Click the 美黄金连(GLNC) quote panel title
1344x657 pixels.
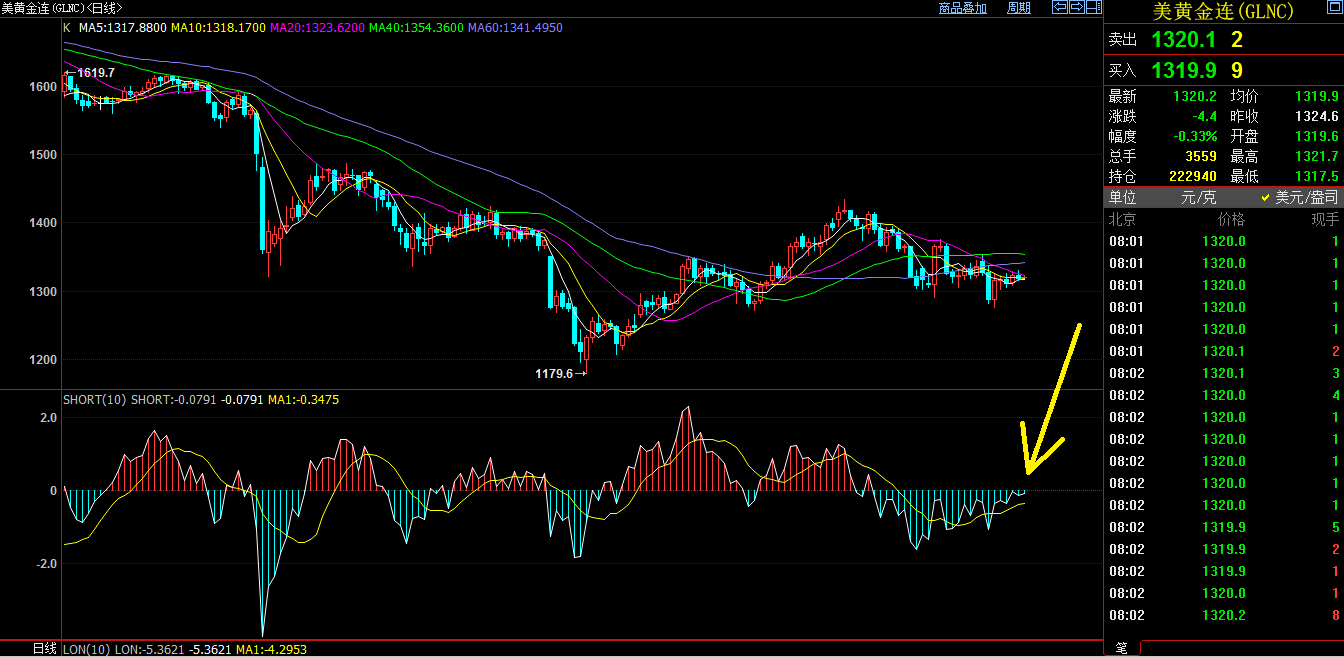(1223, 11)
